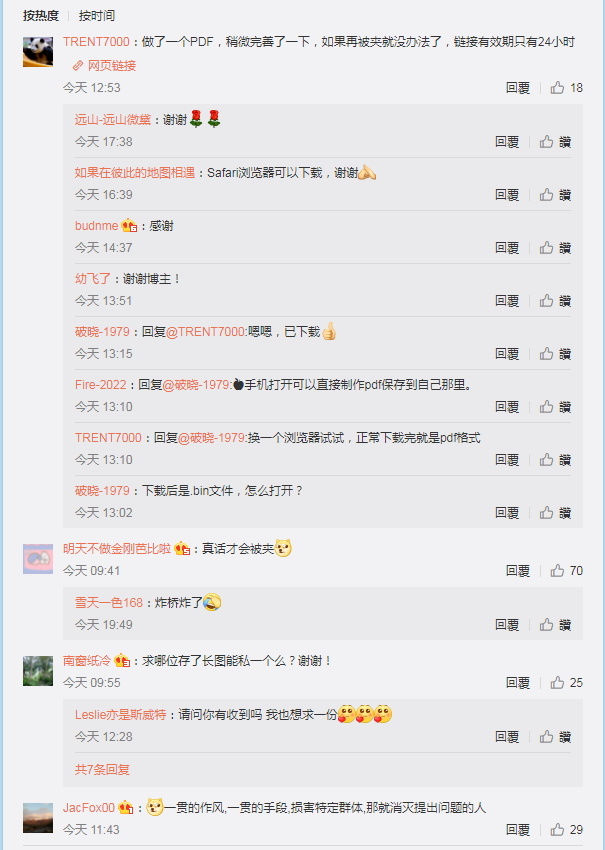This screenshot has height=850, width=605.
Task: Reply to JacFox00's comment
Action: click(x=518, y=830)
